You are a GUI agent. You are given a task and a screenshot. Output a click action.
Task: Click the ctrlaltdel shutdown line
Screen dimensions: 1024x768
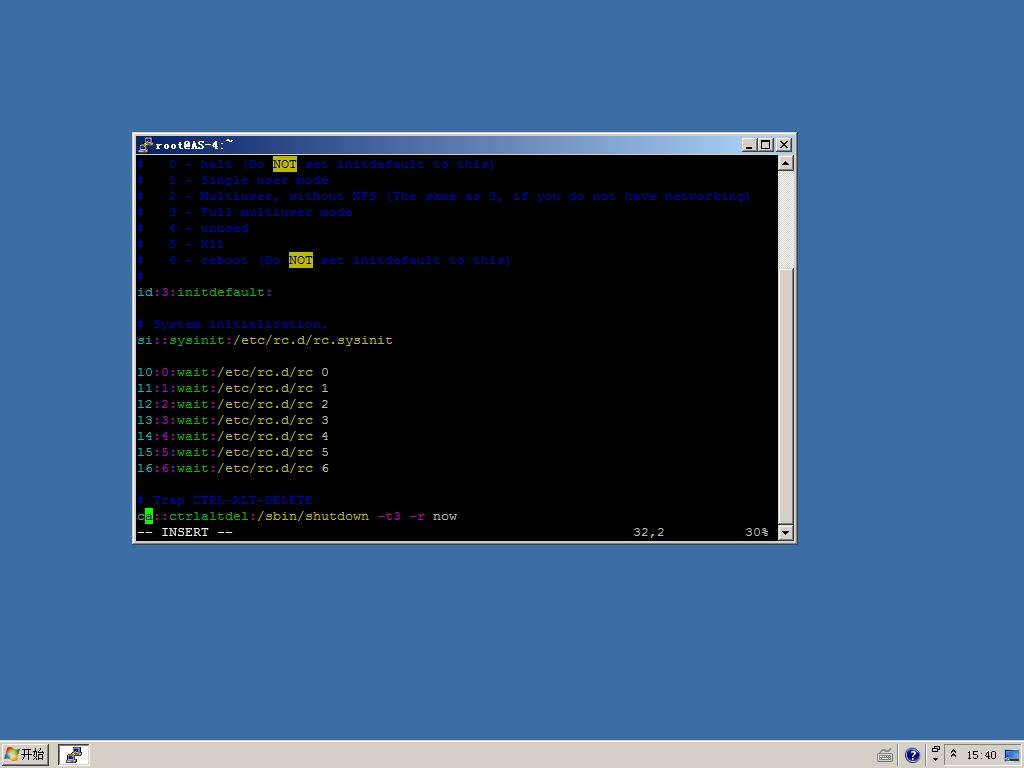(x=297, y=516)
